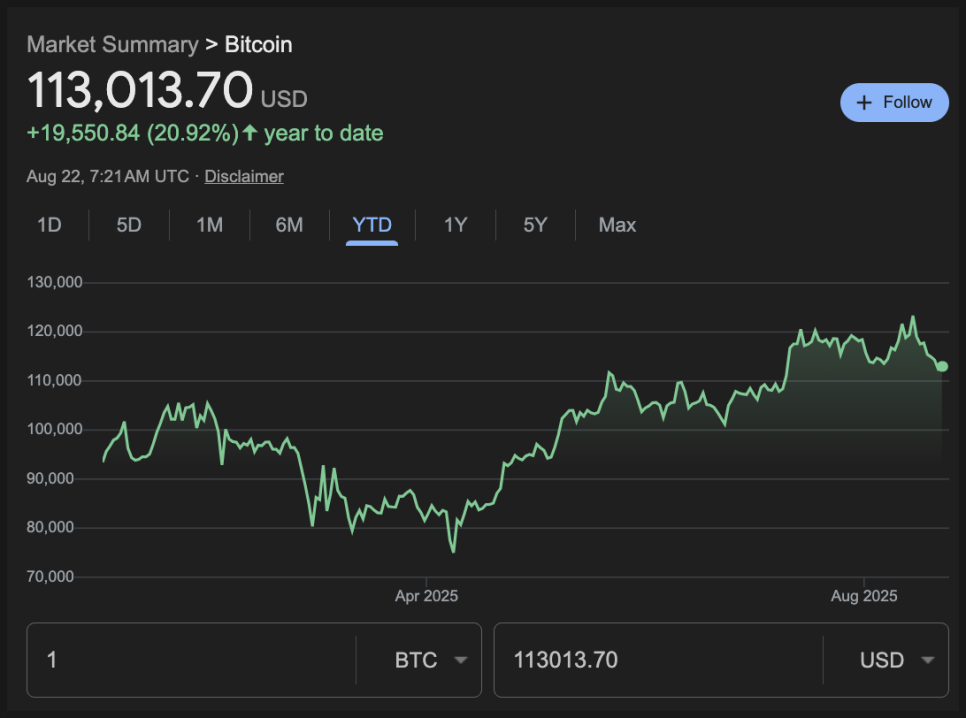Viewport: 966px width, 718px height.
Task: Select the YTD tab
Action: click(x=372, y=225)
